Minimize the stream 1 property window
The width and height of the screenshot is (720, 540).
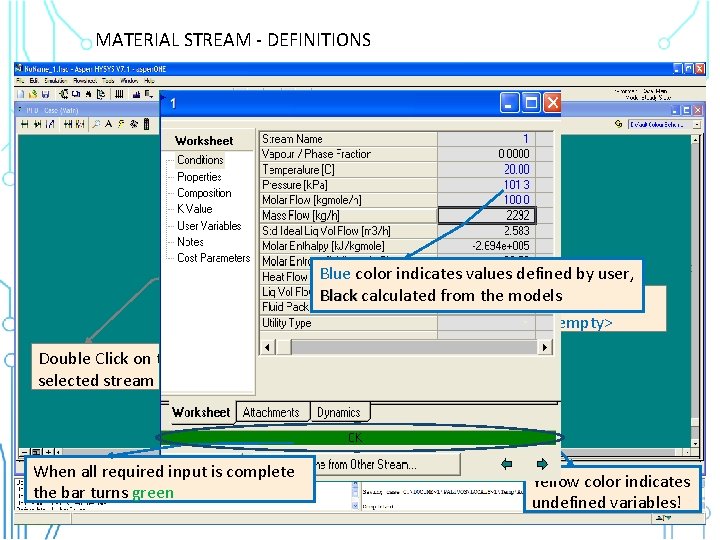509,103
